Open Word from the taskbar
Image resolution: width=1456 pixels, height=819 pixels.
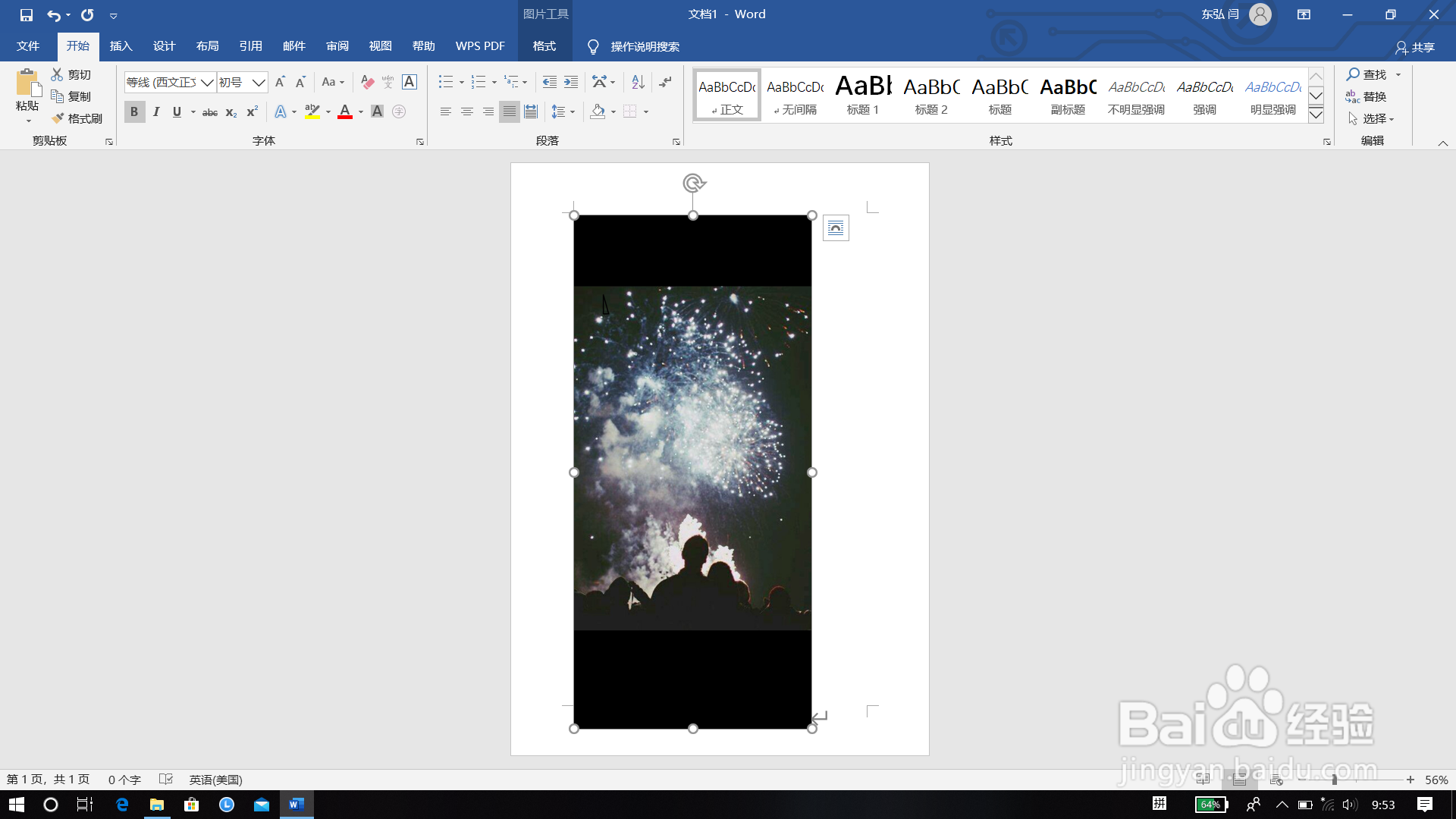tap(297, 805)
